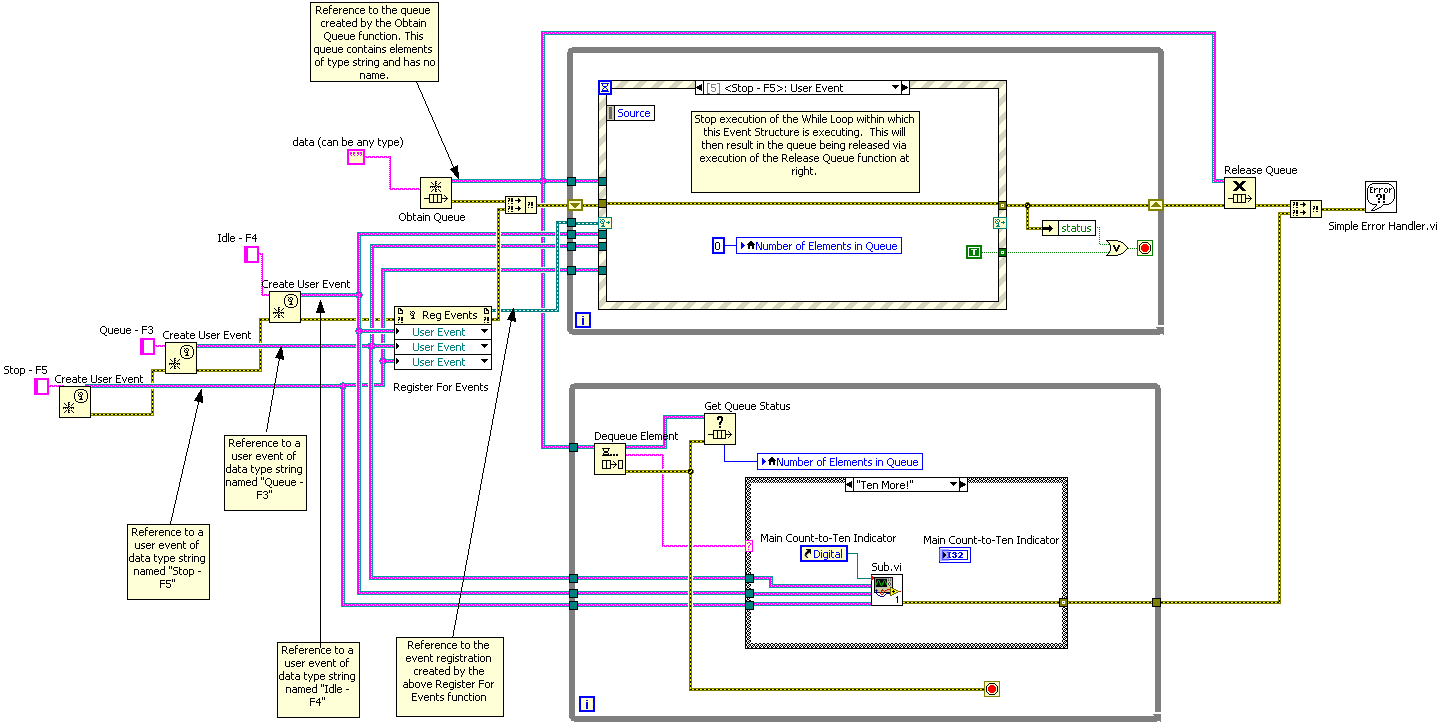Click the Stop - F5 string constant

pyautogui.click(x=42, y=387)
